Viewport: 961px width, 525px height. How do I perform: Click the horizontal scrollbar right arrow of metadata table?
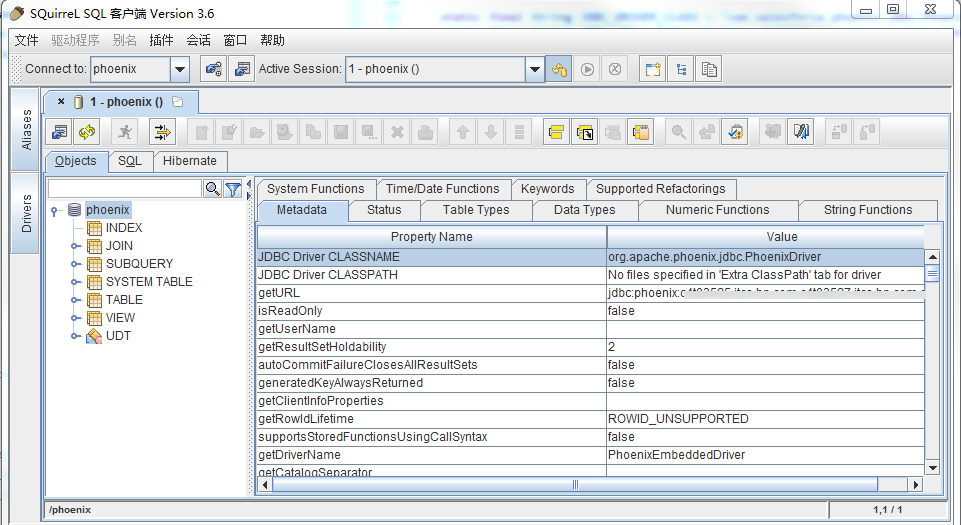pyautogui.click(x=915, y=485)
